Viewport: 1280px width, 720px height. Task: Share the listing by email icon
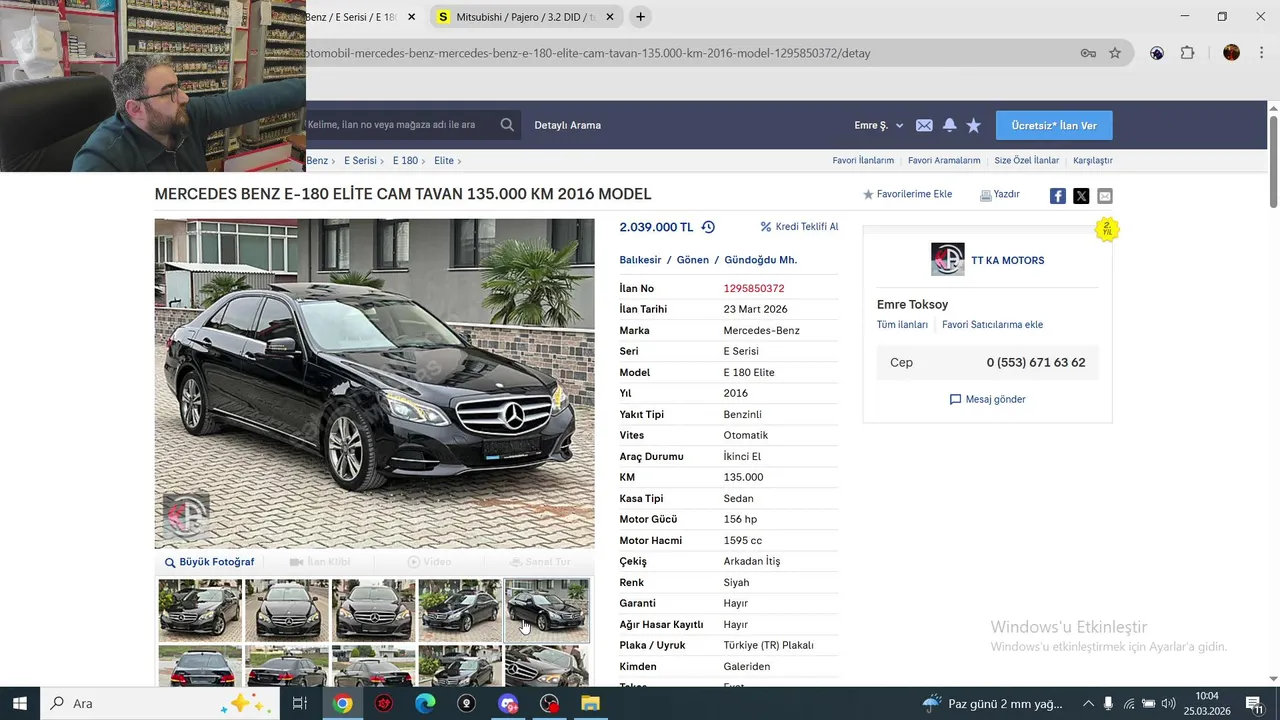(x=1105, y=196)
